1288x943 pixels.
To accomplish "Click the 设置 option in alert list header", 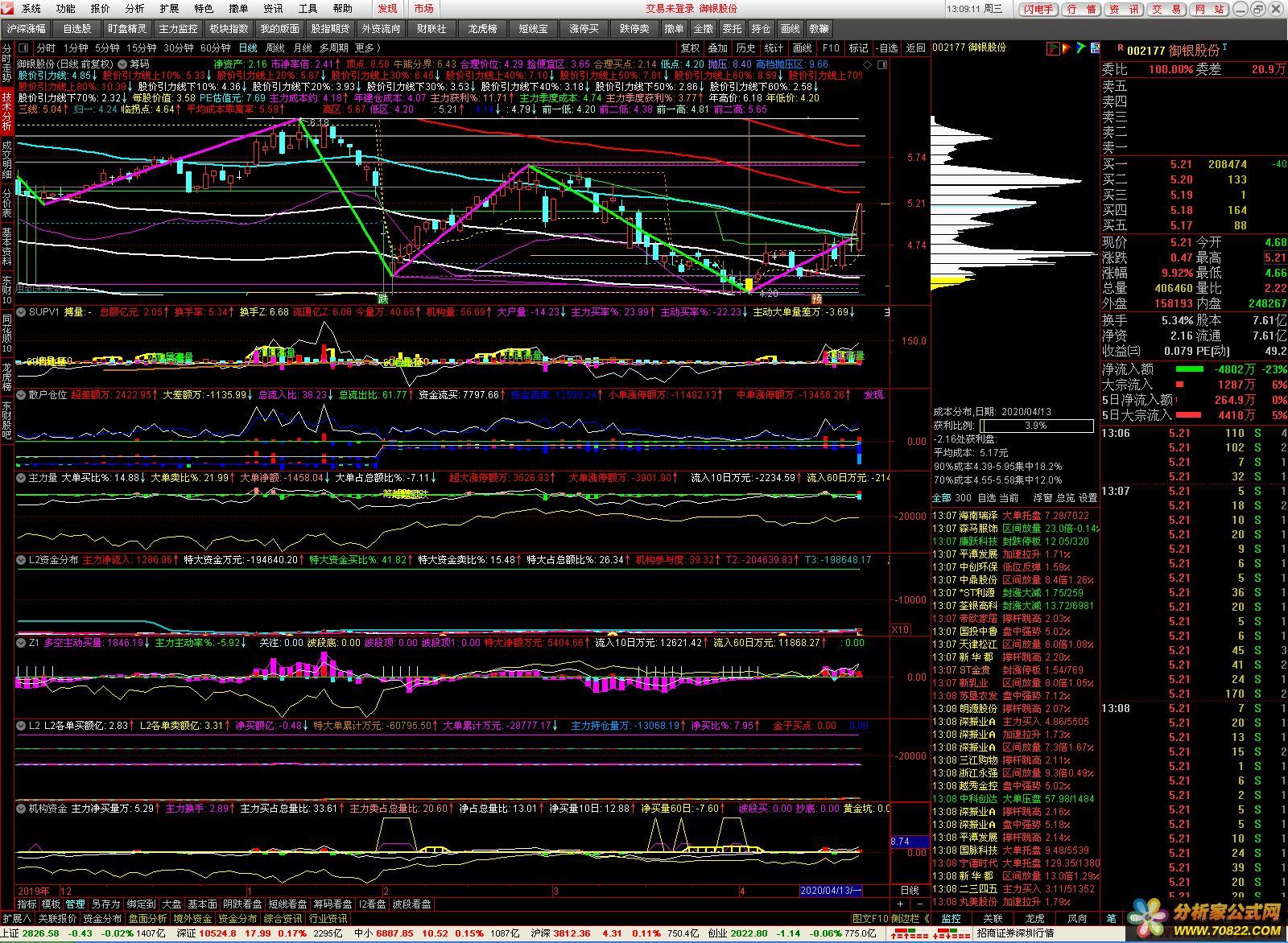I will pos(1088,498).
